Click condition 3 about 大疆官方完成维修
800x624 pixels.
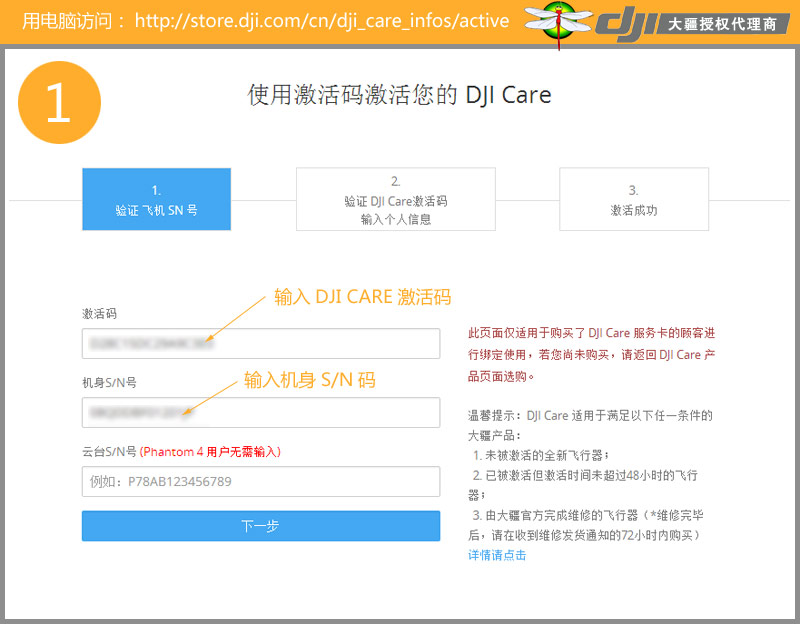coord(585,525)
